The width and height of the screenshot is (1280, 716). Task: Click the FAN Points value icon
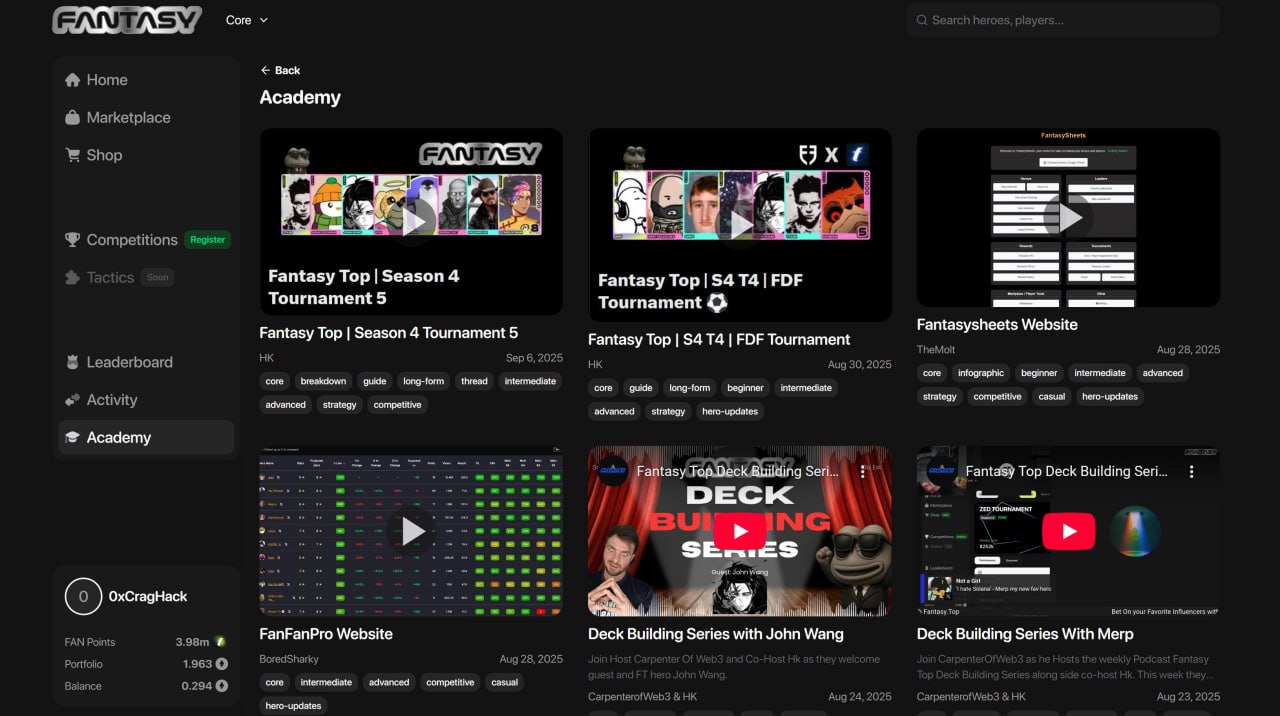(x=220, y=642)
